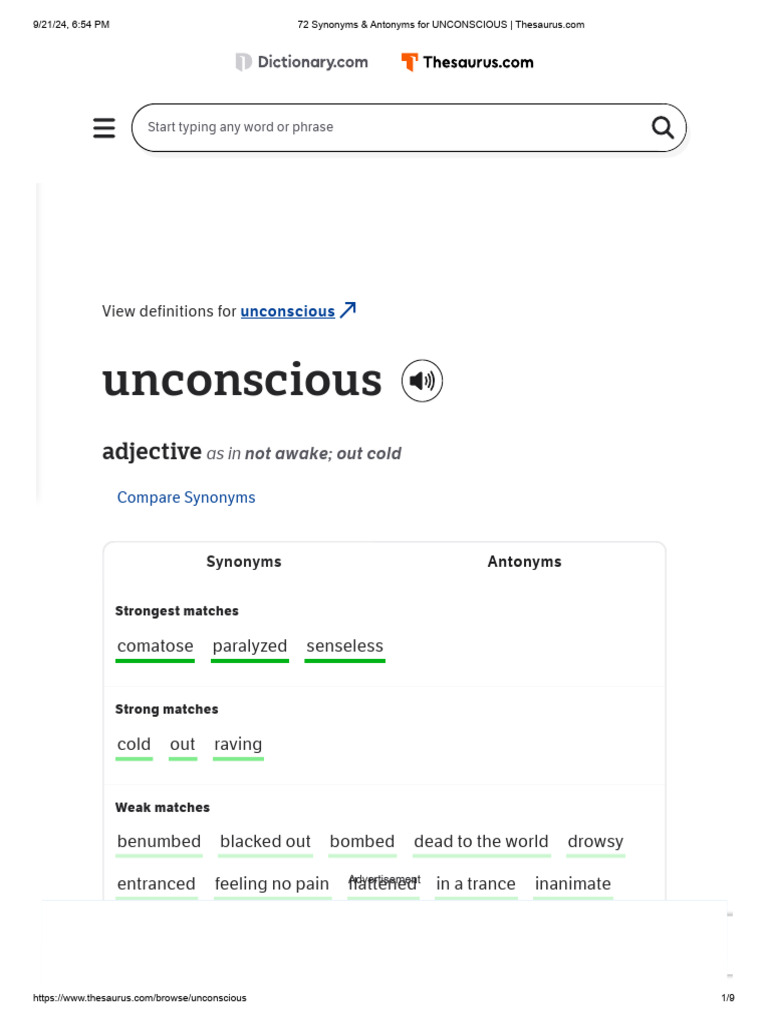
Task: Play the unconscious pronunciation audio
Action: [x=422, y=381]
